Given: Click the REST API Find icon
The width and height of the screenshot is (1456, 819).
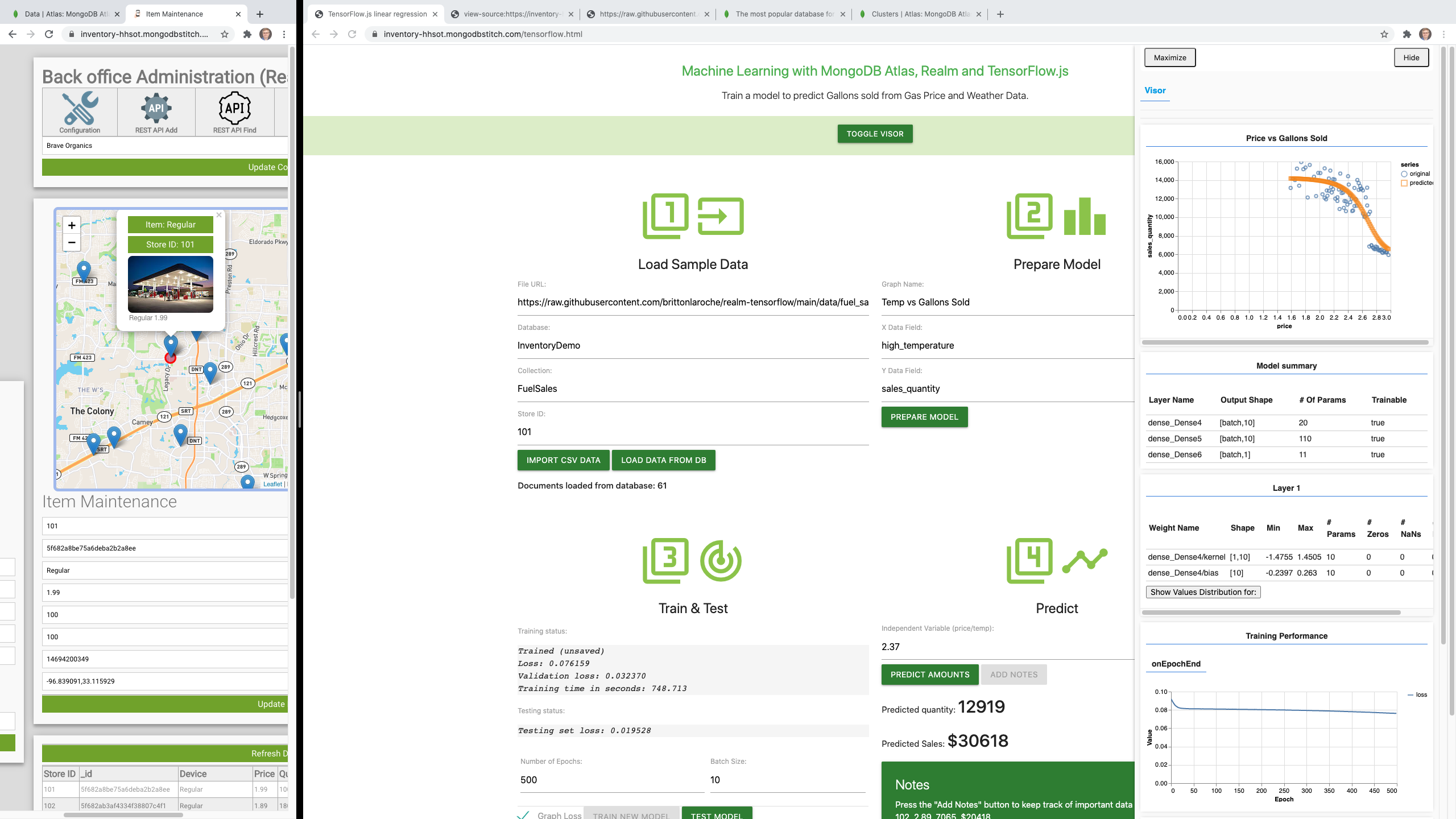Looking at the screenshot, I should [x=234, y=107].
